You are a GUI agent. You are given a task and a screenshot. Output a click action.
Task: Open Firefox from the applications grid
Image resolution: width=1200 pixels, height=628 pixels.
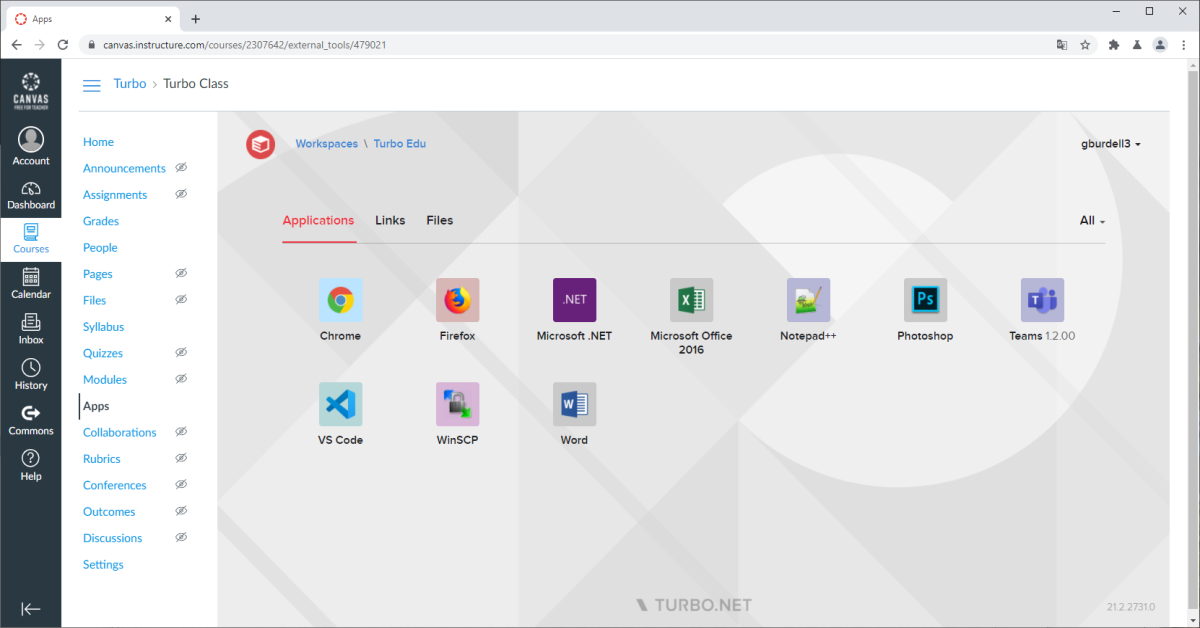(457, 299)
